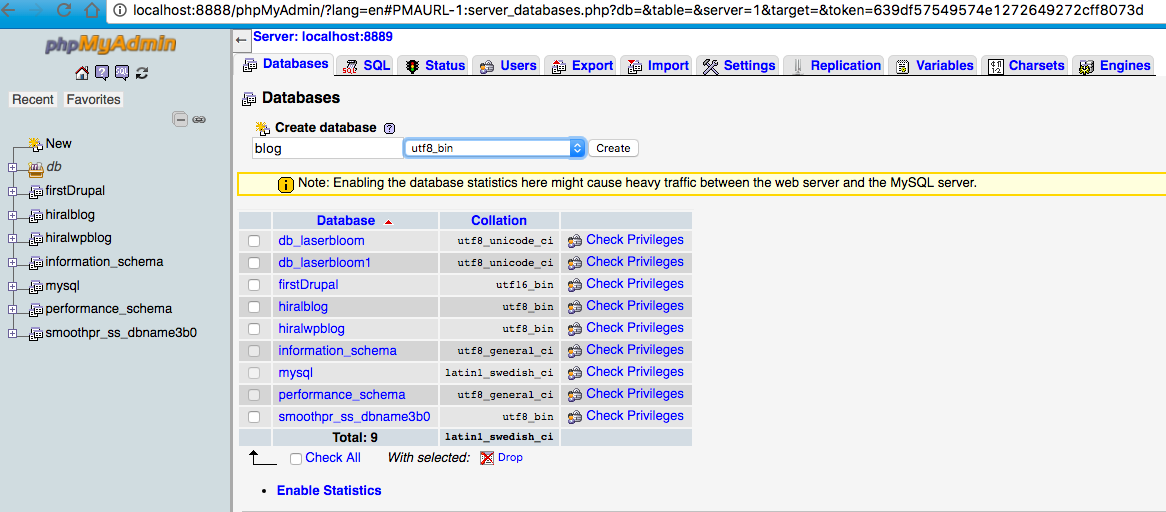Screen dimensions: 1166x512
Task: Collapse all navigation tree items icon
Action: (180, 118)
